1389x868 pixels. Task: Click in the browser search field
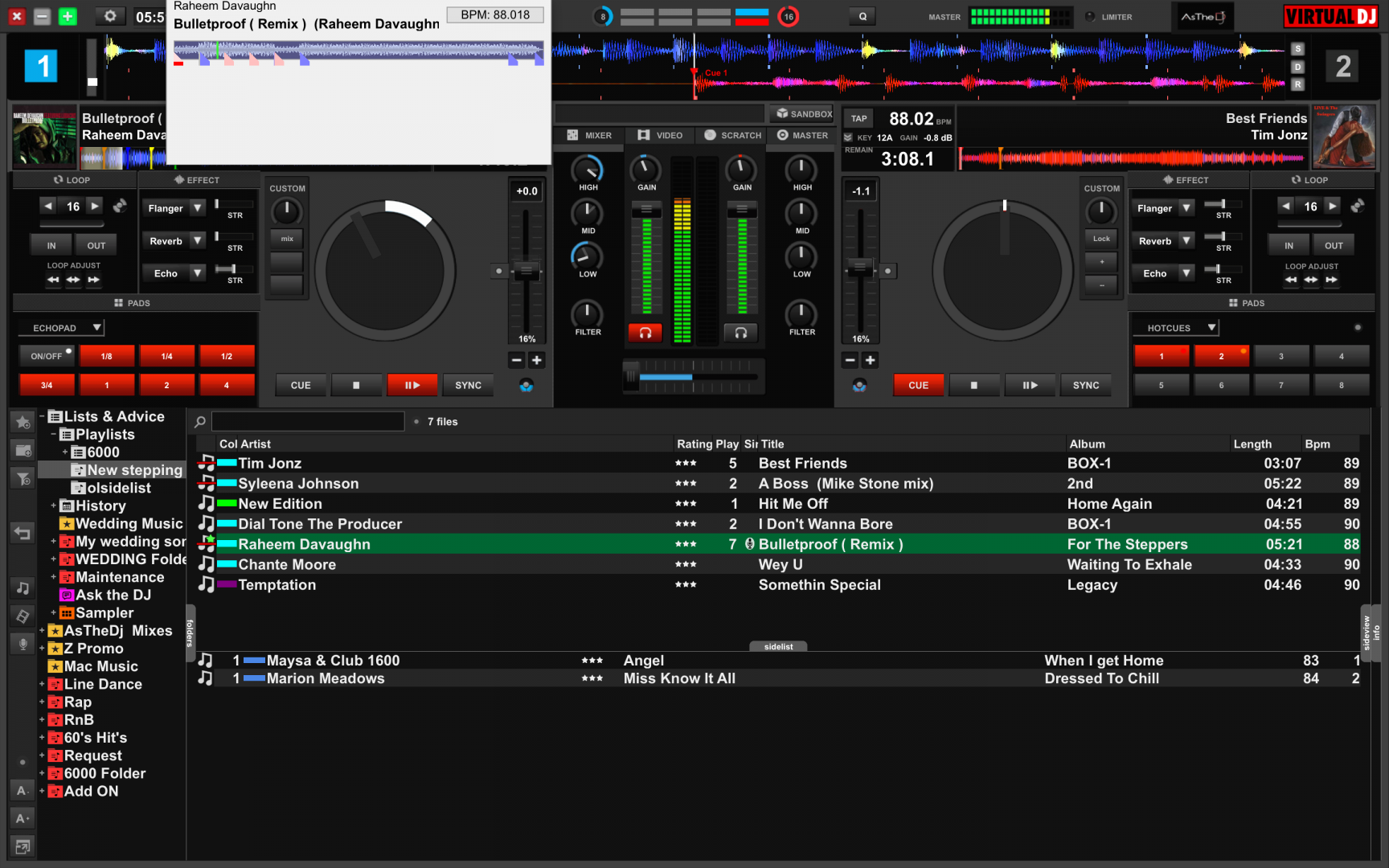pos(307,421)
